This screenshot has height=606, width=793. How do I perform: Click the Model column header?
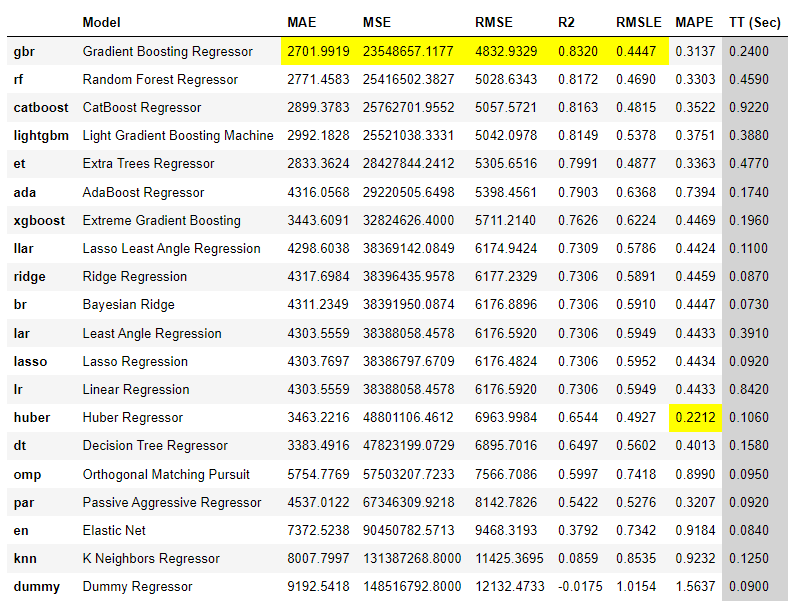[101, 22]
